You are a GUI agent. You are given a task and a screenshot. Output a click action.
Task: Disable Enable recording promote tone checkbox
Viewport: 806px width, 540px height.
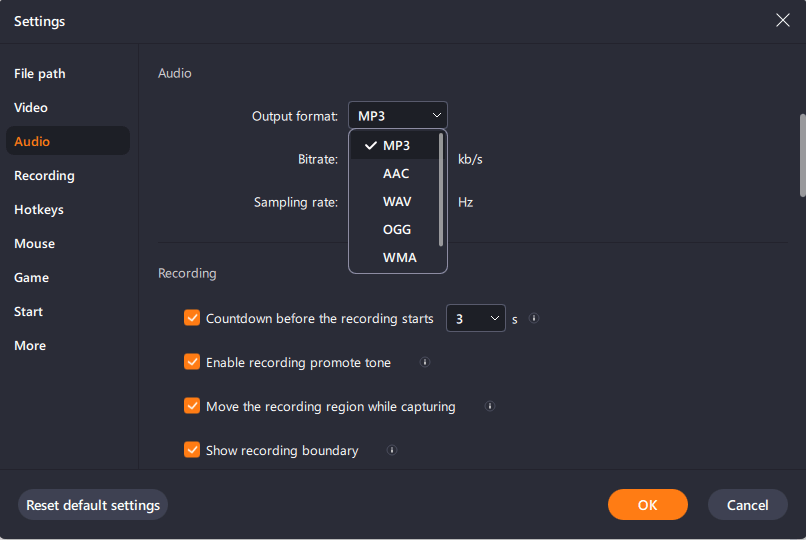coord(192,362)
